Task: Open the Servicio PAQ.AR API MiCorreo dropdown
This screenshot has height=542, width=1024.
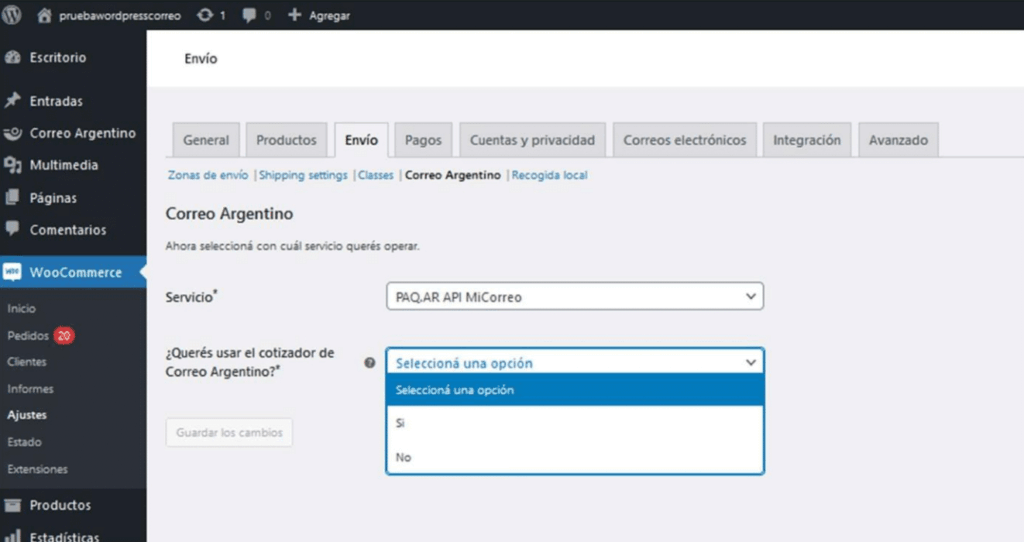Action: tap(575, 296)
